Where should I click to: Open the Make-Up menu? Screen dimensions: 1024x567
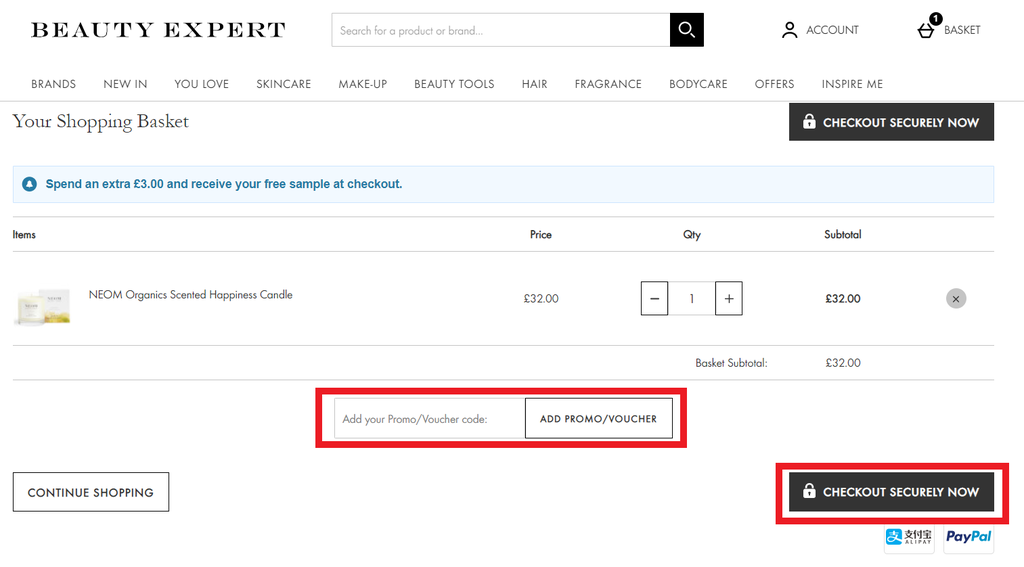362,84
